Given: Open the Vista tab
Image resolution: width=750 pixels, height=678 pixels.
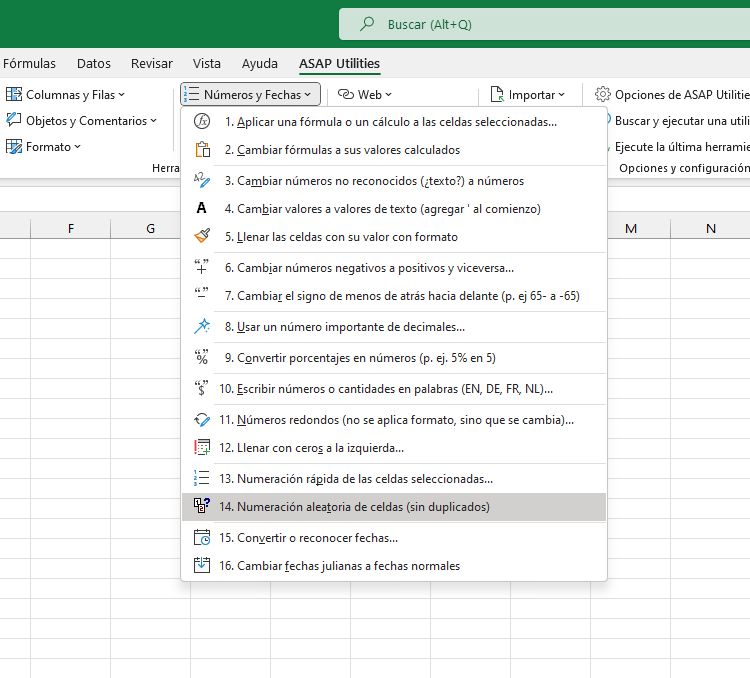Looking at the screenshot, I should tap(207, 63).
